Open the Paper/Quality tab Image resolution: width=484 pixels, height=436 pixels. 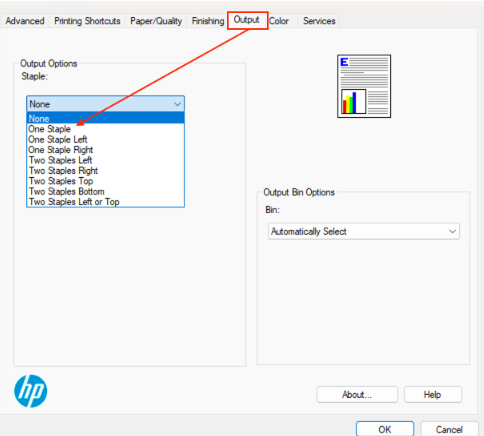click(156, 21)
